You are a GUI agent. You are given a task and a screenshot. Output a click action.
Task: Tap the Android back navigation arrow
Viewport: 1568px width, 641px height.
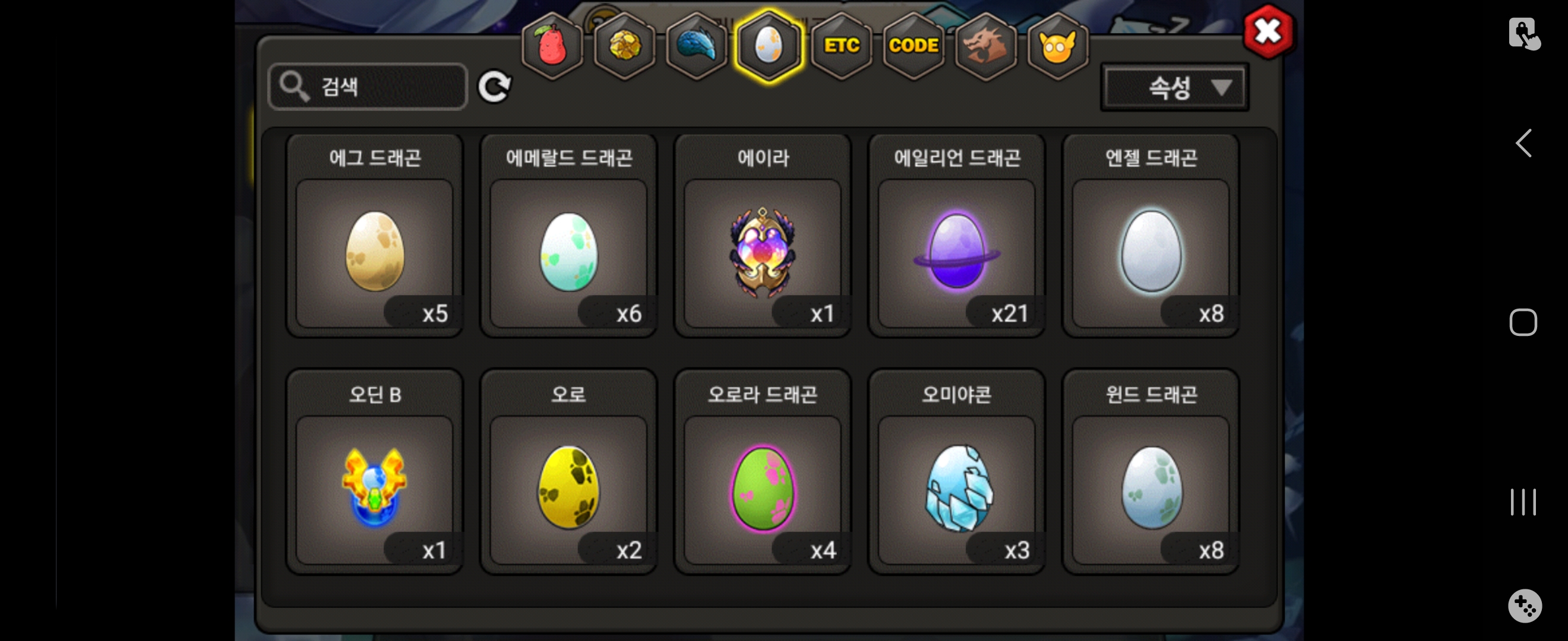1523,144
